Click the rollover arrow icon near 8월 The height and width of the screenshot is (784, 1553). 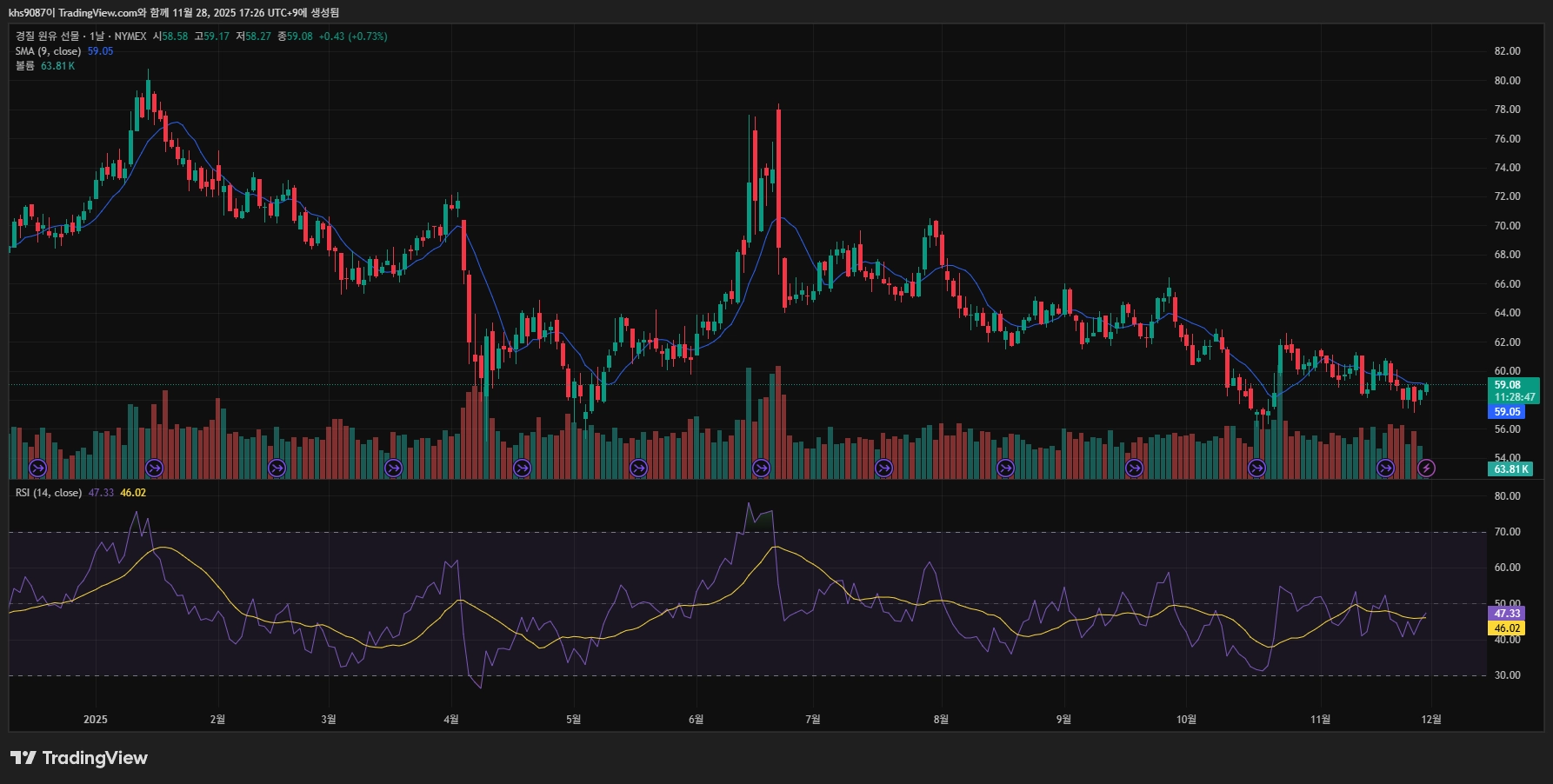tap(883, 468)
